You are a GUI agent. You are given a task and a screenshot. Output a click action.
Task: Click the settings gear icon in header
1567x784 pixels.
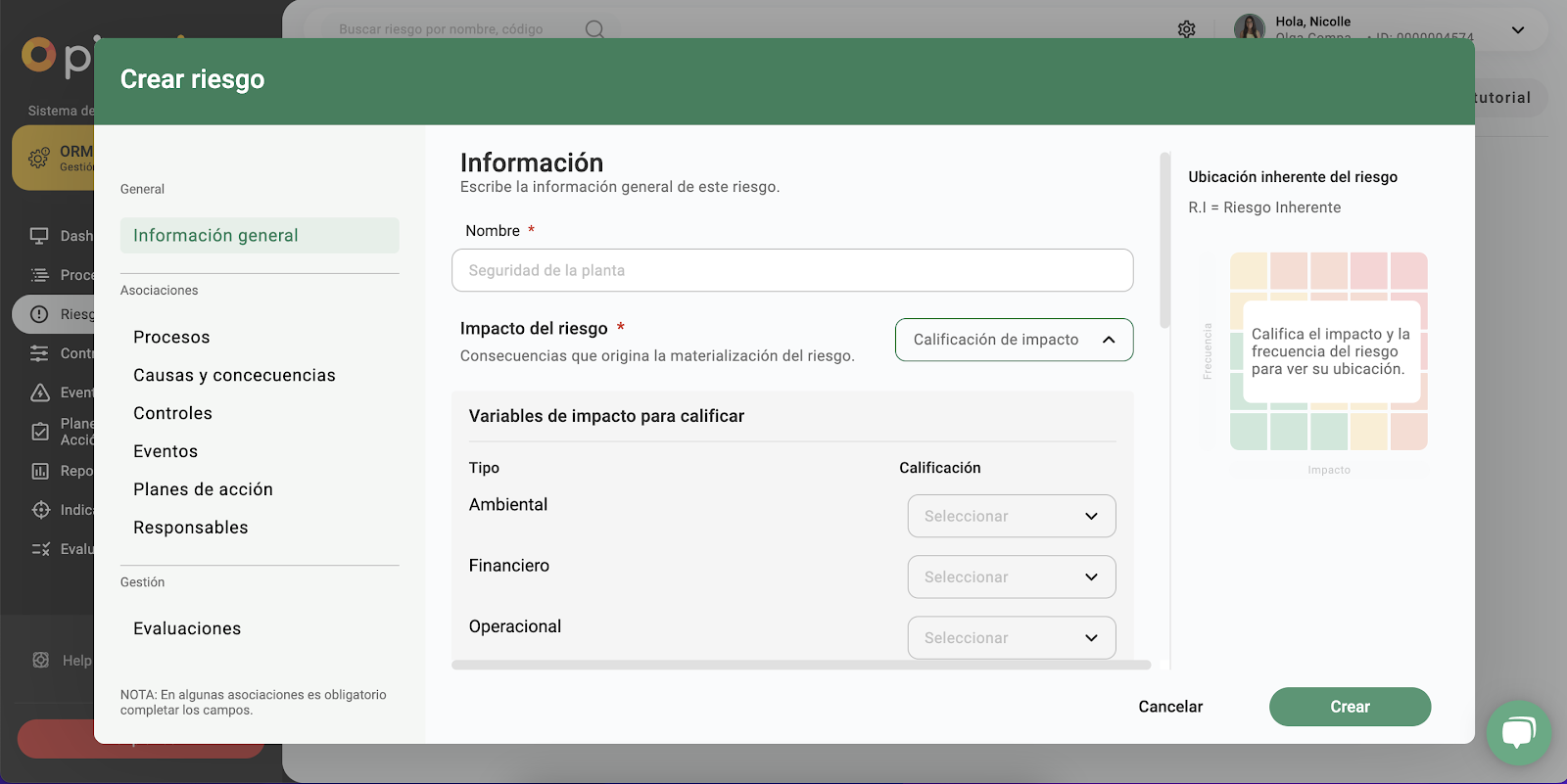(1186, 29)
